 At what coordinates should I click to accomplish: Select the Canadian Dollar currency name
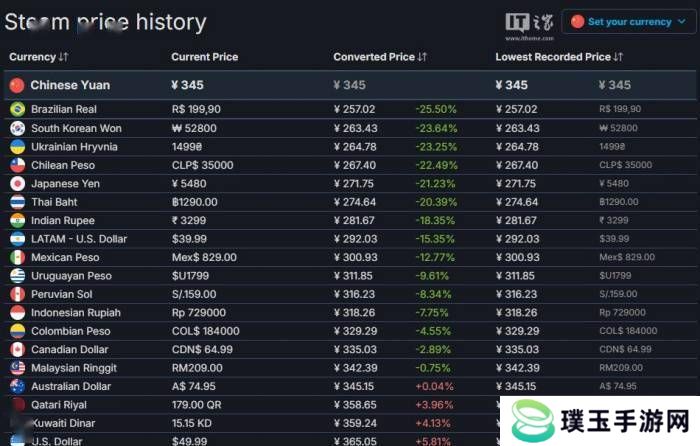(x=70, y=350)
